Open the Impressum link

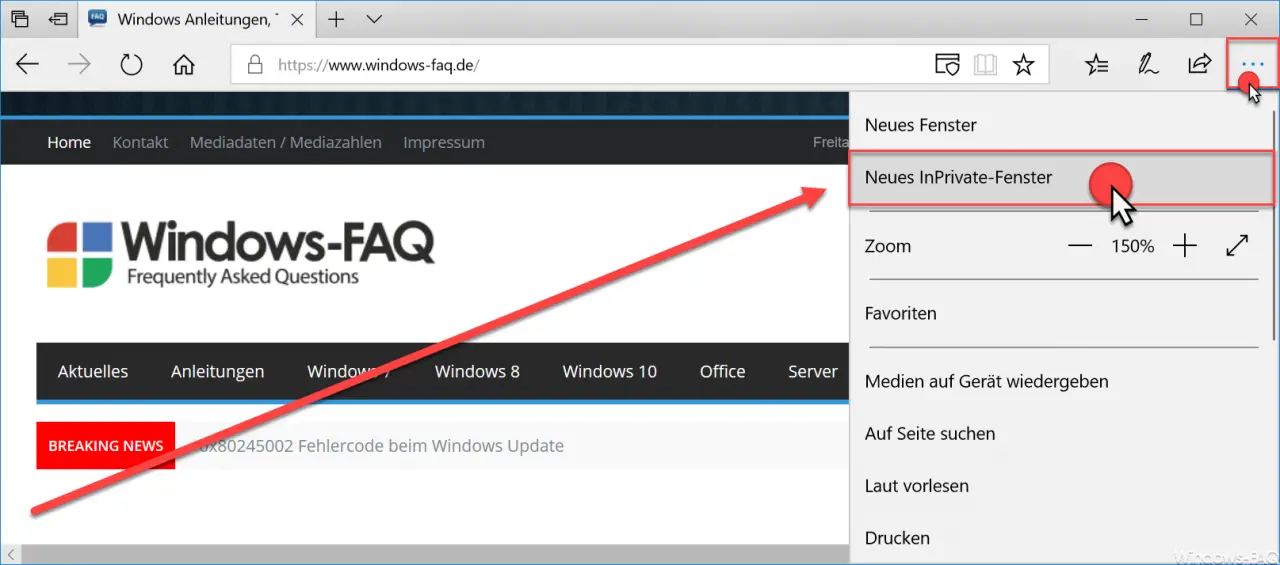point(444,142)
